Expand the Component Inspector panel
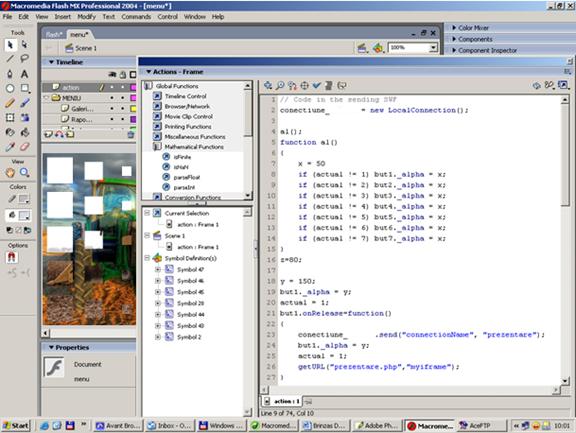576x433 pixels. click(454, 50)
